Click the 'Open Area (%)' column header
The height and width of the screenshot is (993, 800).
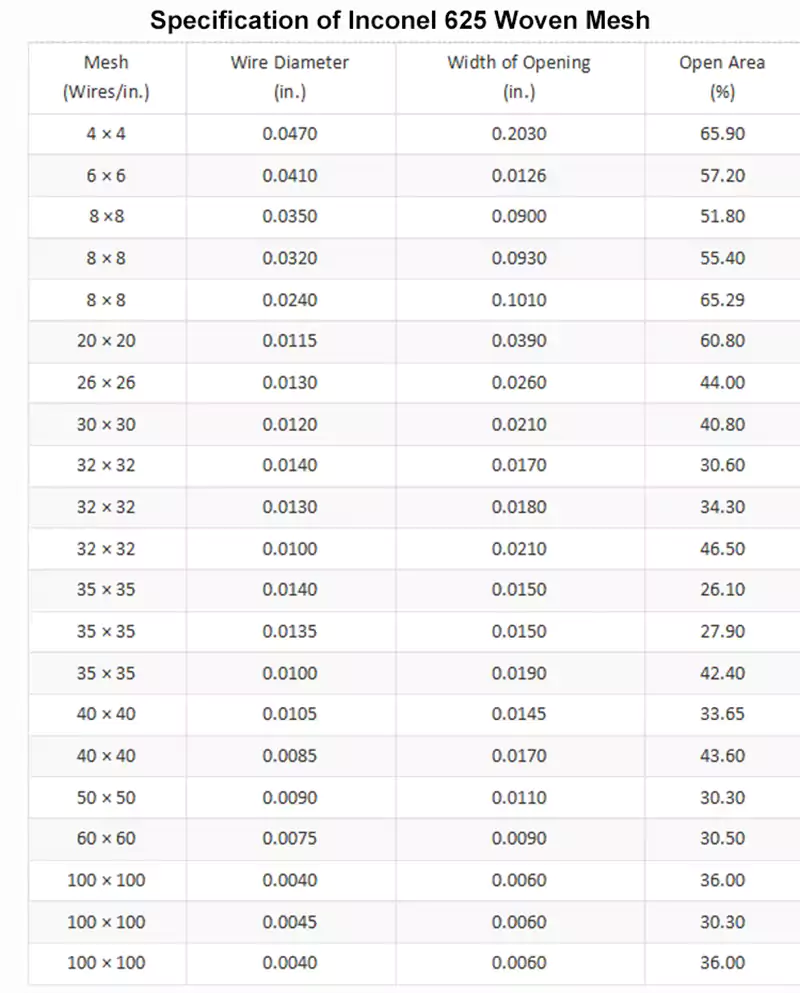tap(722, 78)
